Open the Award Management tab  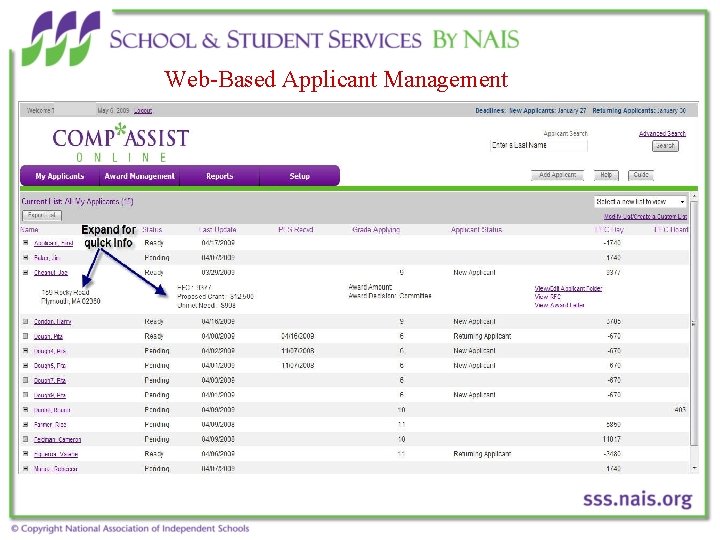coord(140,176)
